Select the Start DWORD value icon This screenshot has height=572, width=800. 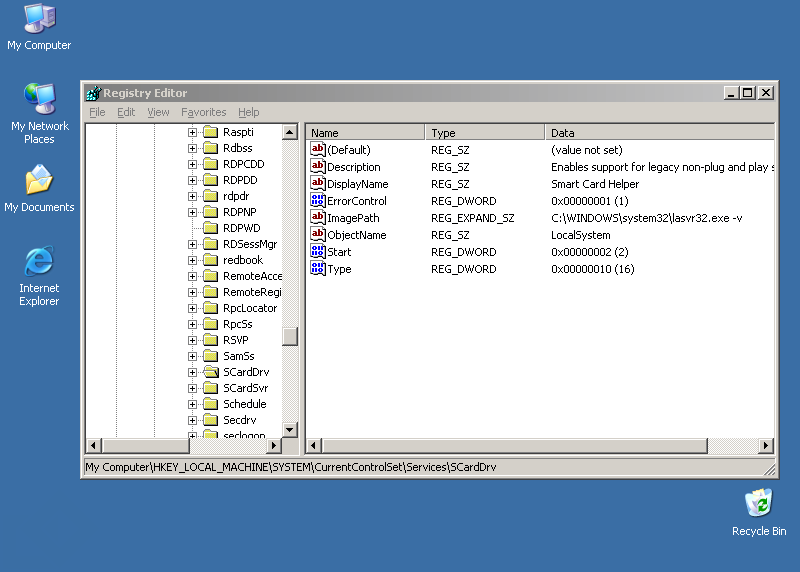click(x=317, y=252)
